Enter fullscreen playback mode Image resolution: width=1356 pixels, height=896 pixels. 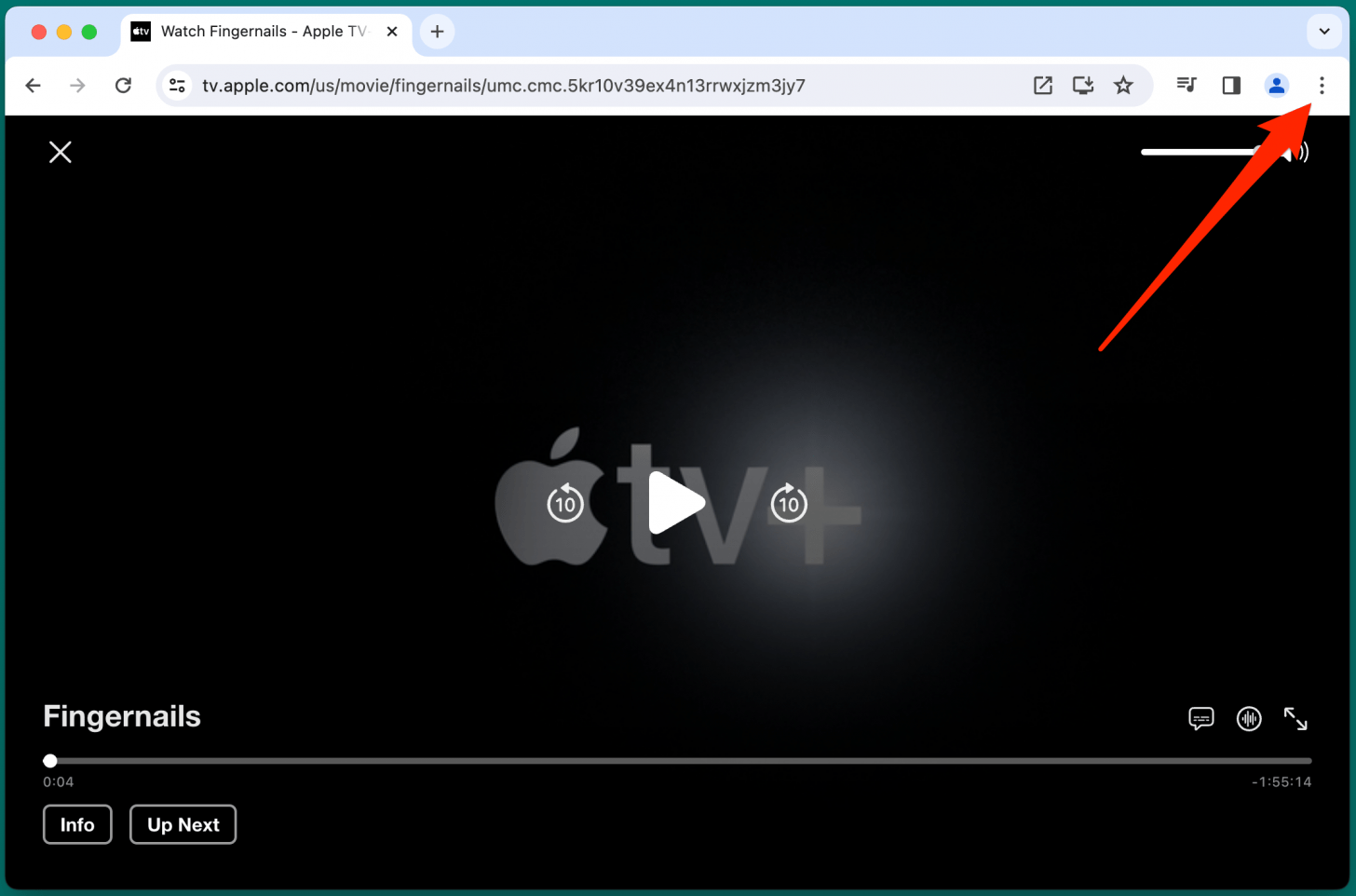(1295, 718)
